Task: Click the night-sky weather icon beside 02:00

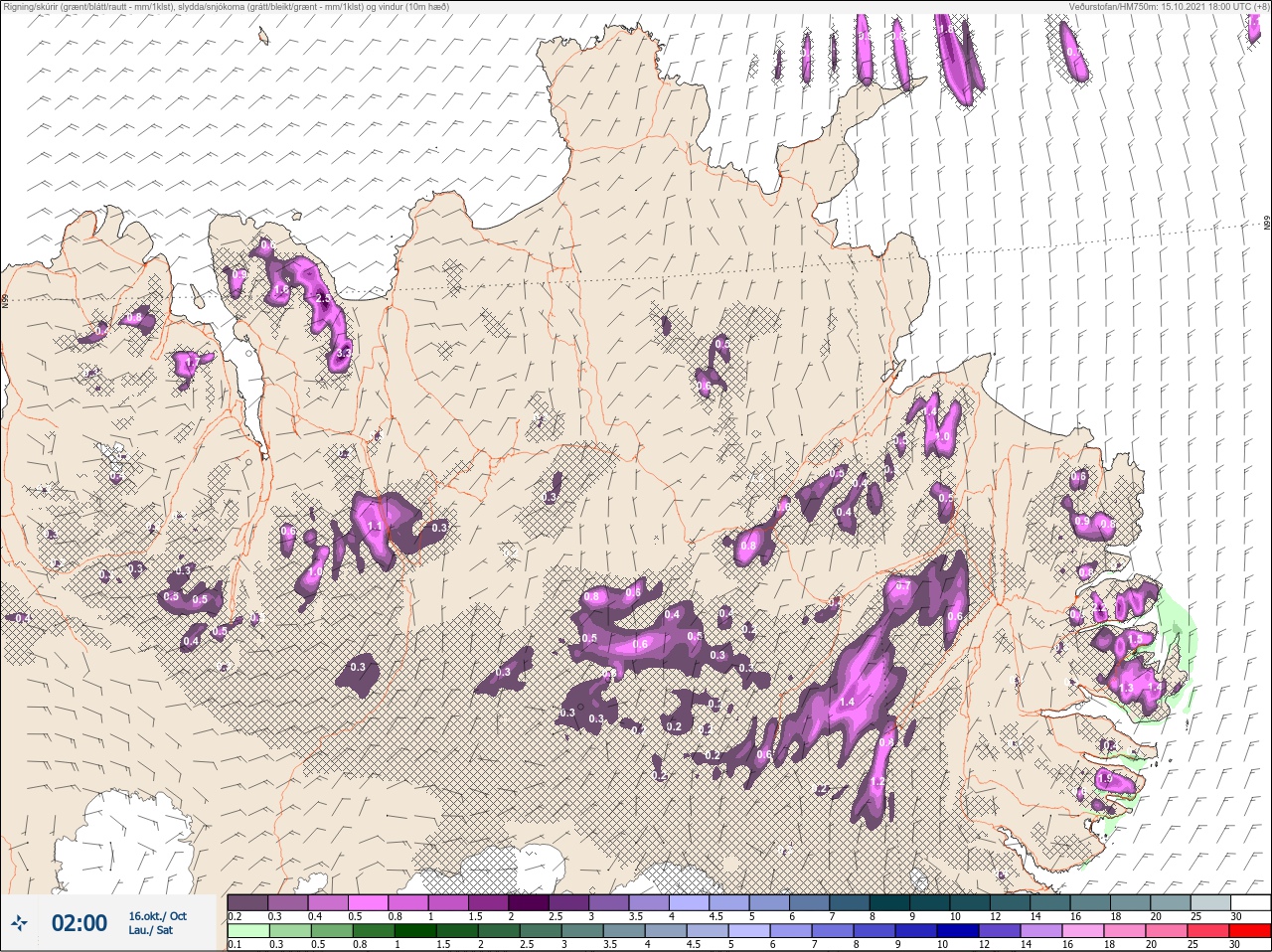Action: [20, 924]
